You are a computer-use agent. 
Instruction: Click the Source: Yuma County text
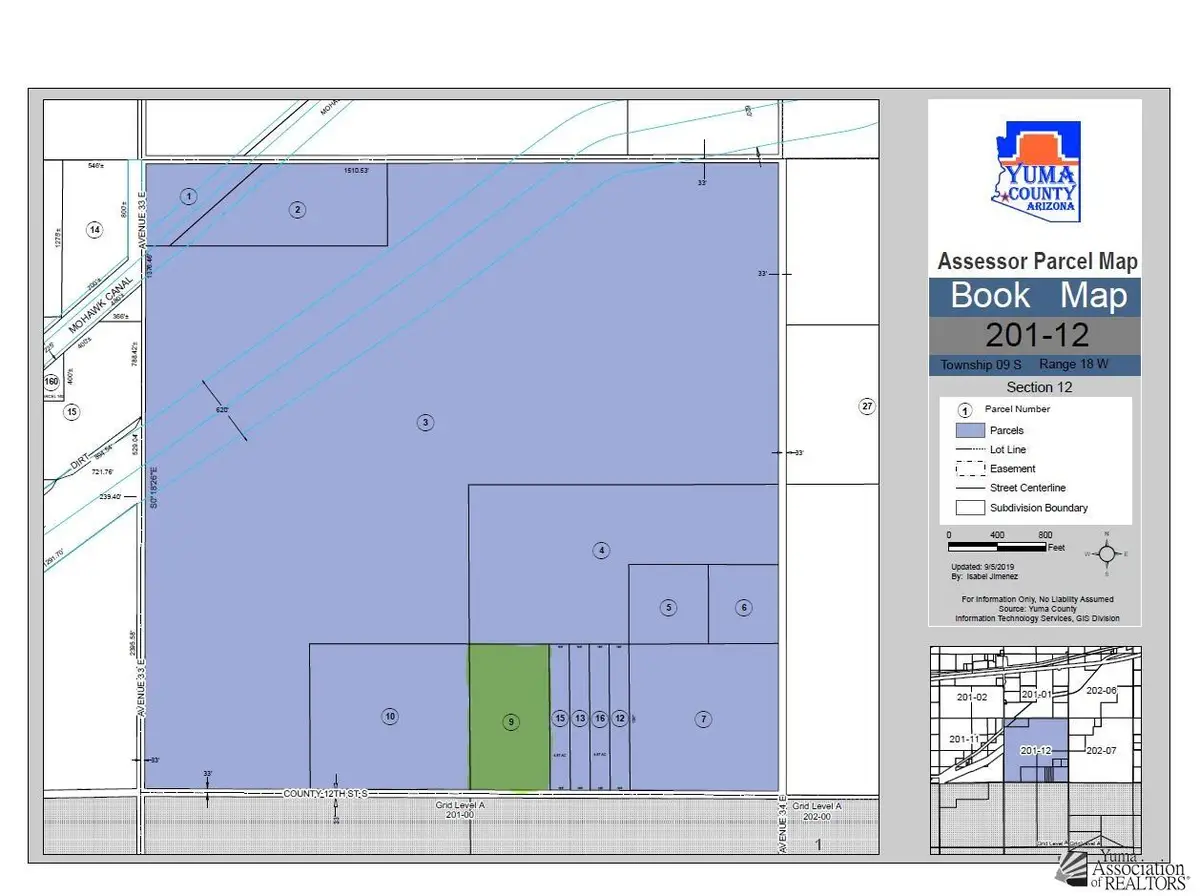[1036, 608]
